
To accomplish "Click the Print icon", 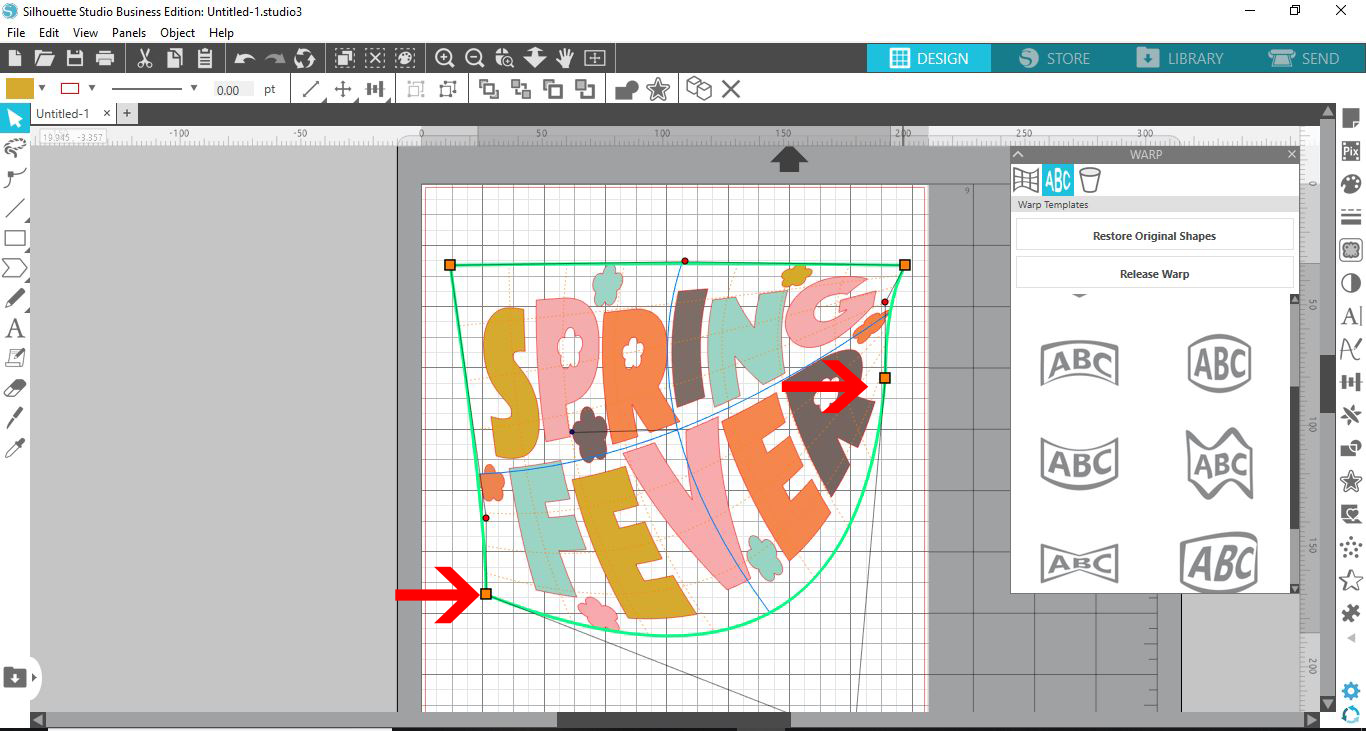I will pyautogui.click(x=104, y=58).
